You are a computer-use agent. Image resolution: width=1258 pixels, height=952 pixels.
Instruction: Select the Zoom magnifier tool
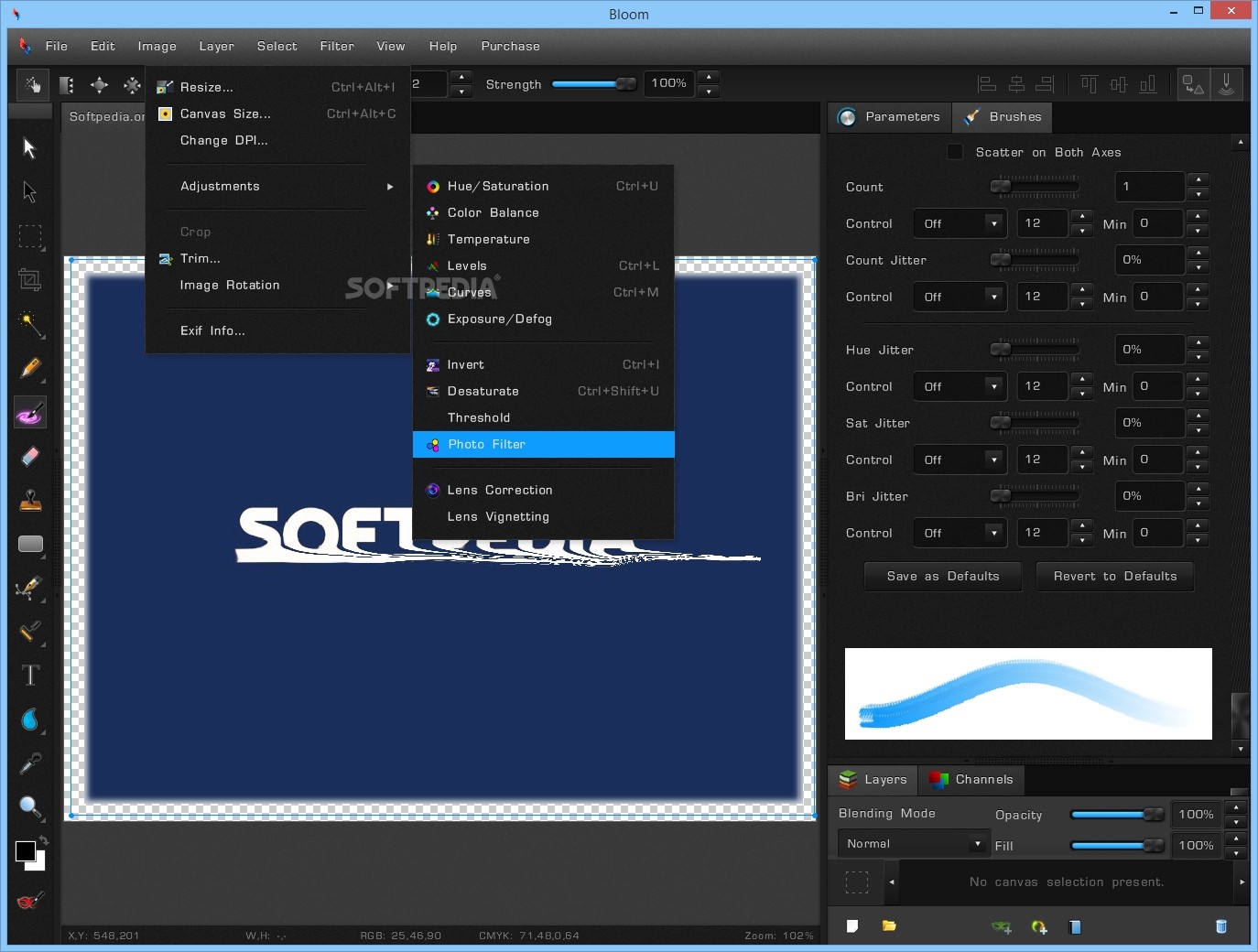point(30,807)
